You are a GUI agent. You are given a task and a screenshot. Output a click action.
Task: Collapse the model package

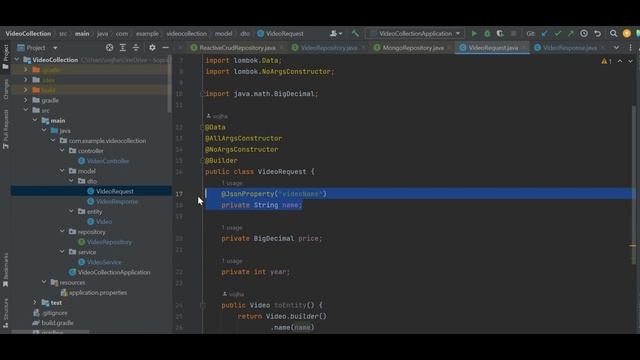62,171
